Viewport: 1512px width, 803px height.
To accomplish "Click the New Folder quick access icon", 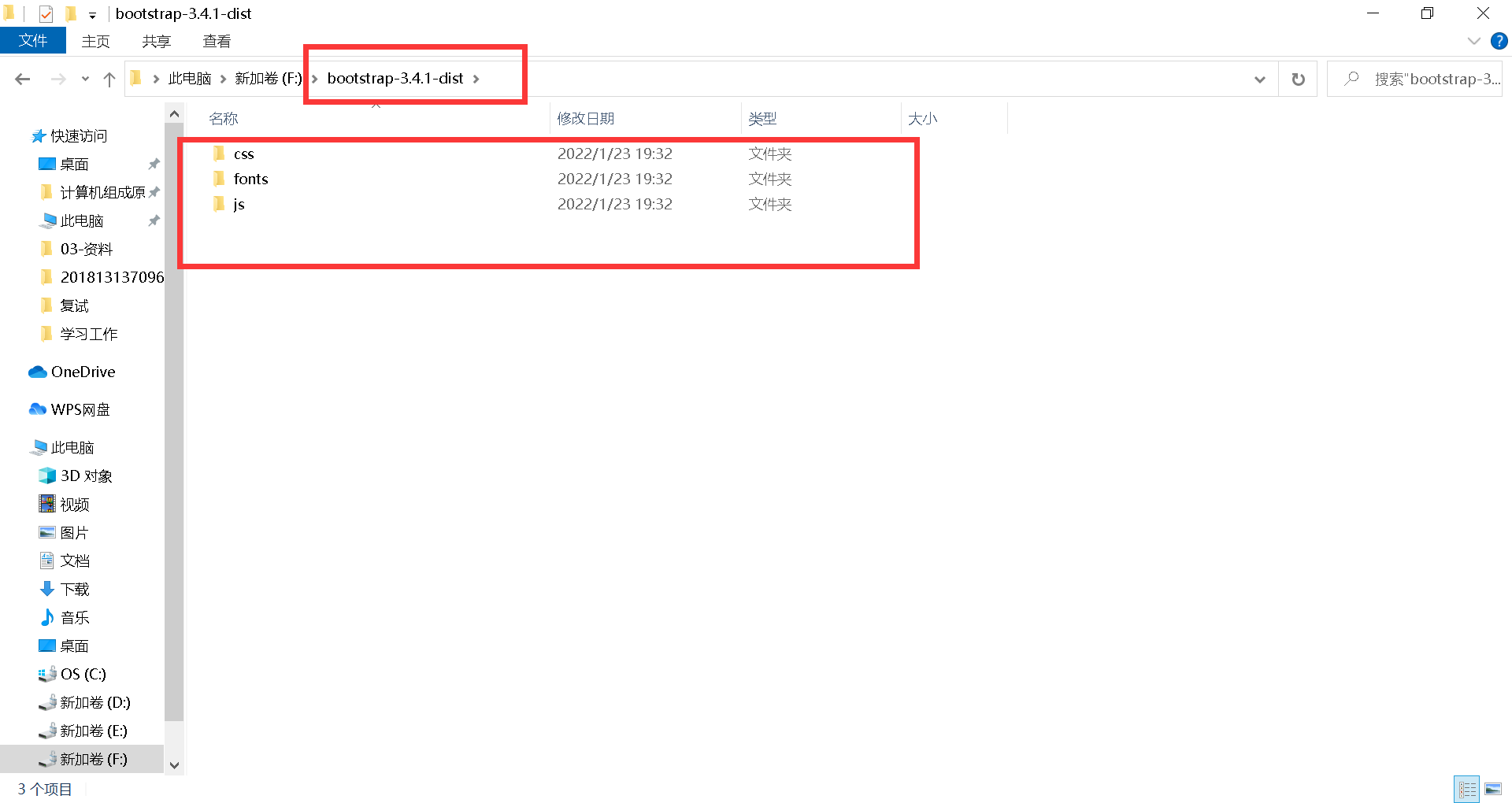I will [70, 13].
